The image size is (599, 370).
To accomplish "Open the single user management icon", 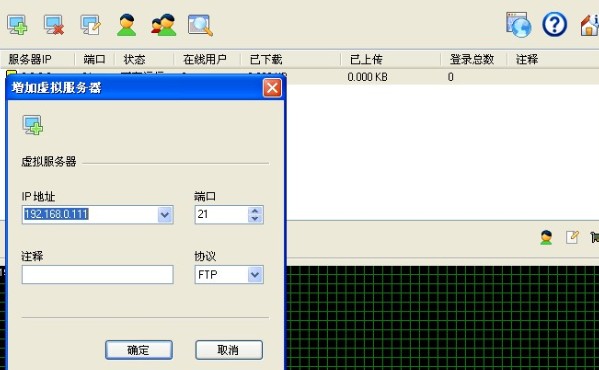I will (x=126, y=25).
